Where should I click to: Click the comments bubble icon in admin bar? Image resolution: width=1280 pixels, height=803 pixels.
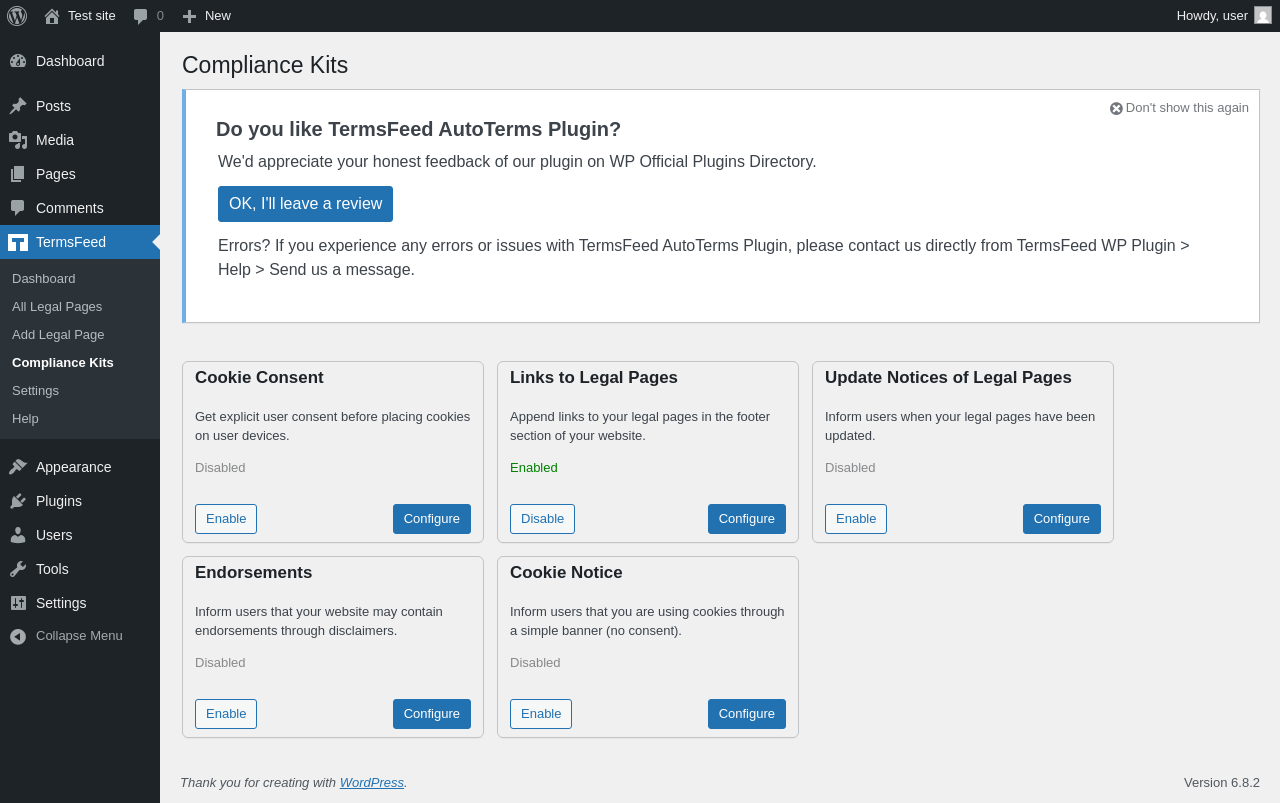coord(141,16)
